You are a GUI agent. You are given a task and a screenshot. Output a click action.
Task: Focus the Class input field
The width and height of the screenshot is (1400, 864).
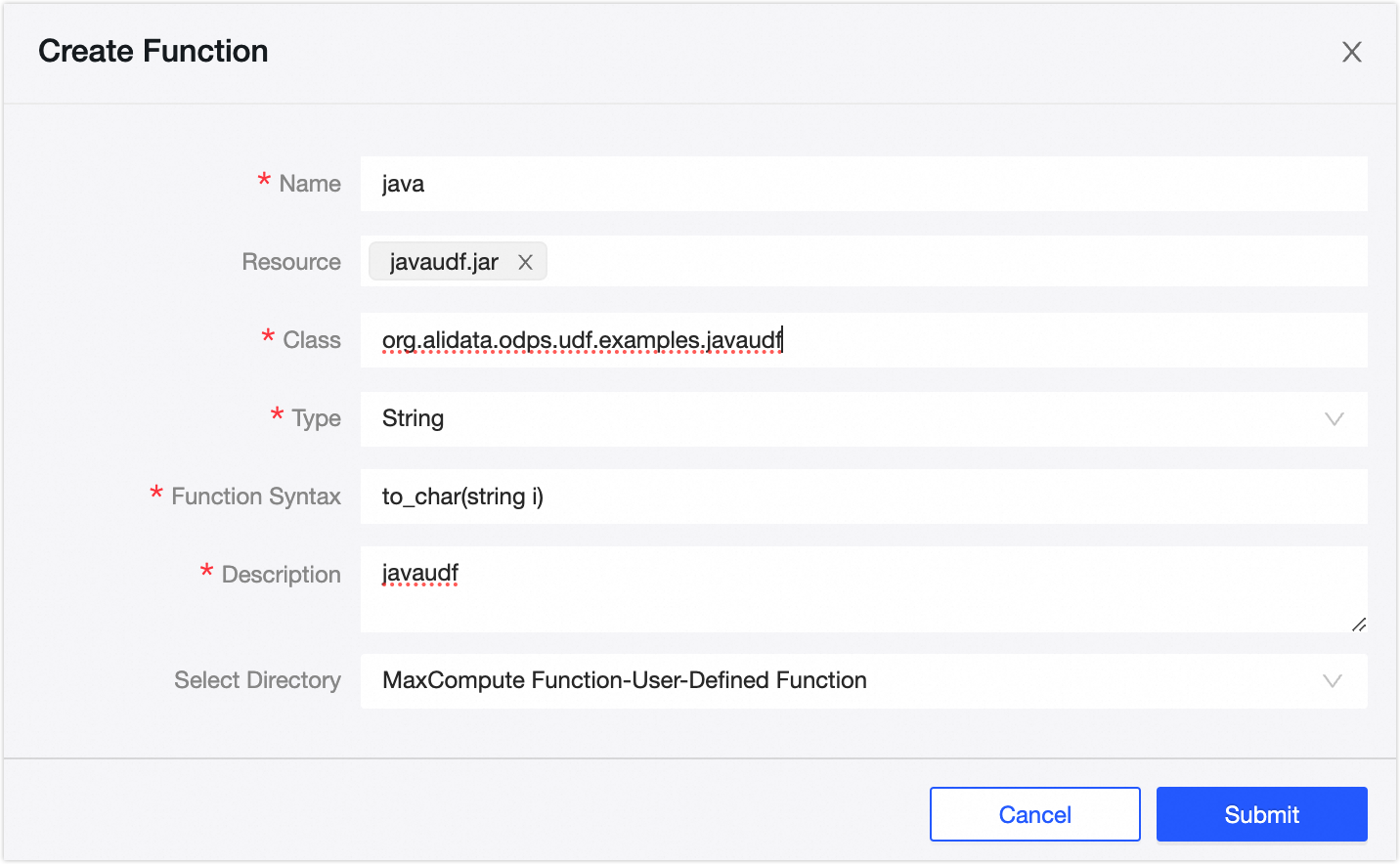coord(978,340)
